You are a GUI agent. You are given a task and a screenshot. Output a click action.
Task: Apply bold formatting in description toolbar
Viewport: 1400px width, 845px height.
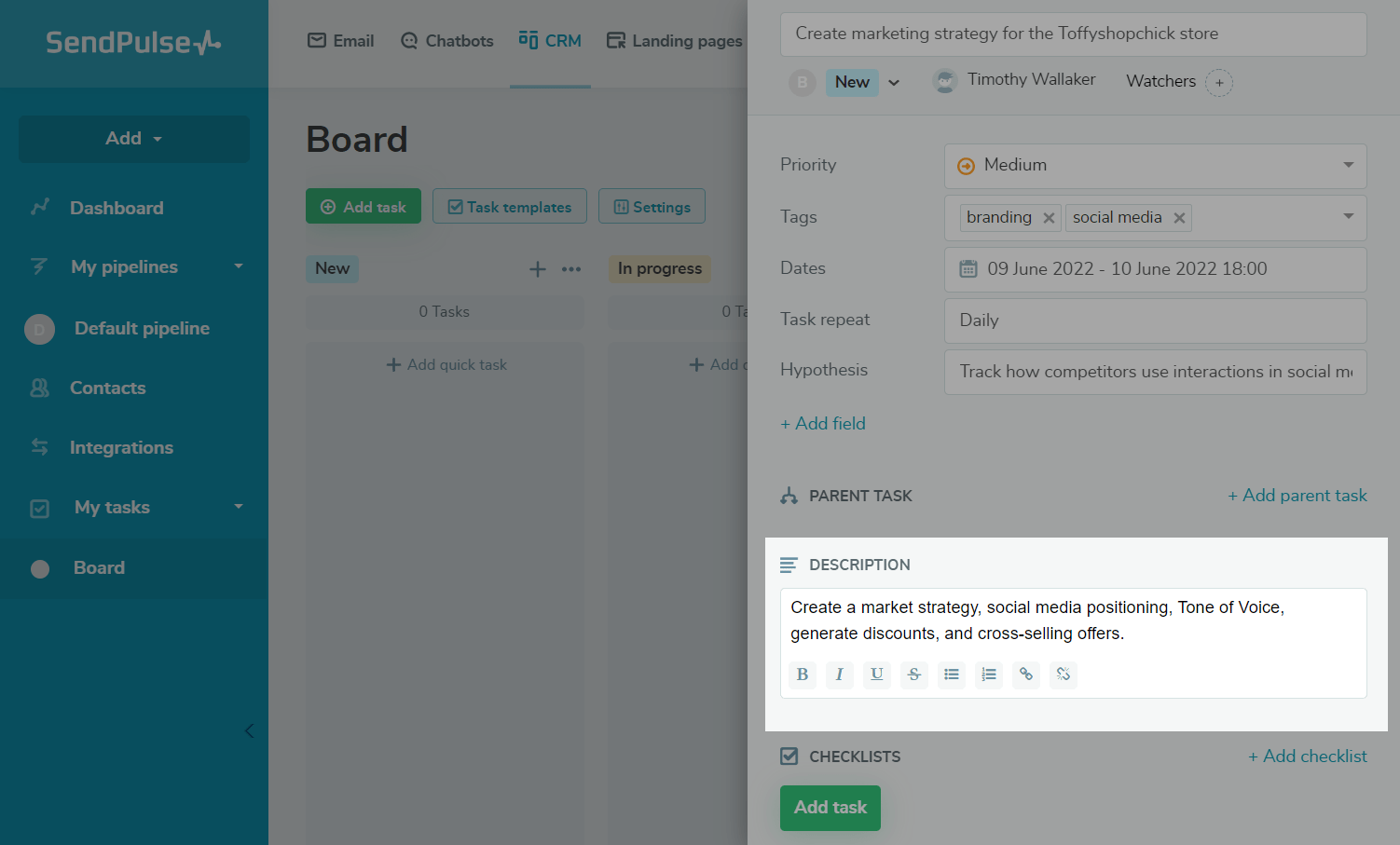click(803, 675)
